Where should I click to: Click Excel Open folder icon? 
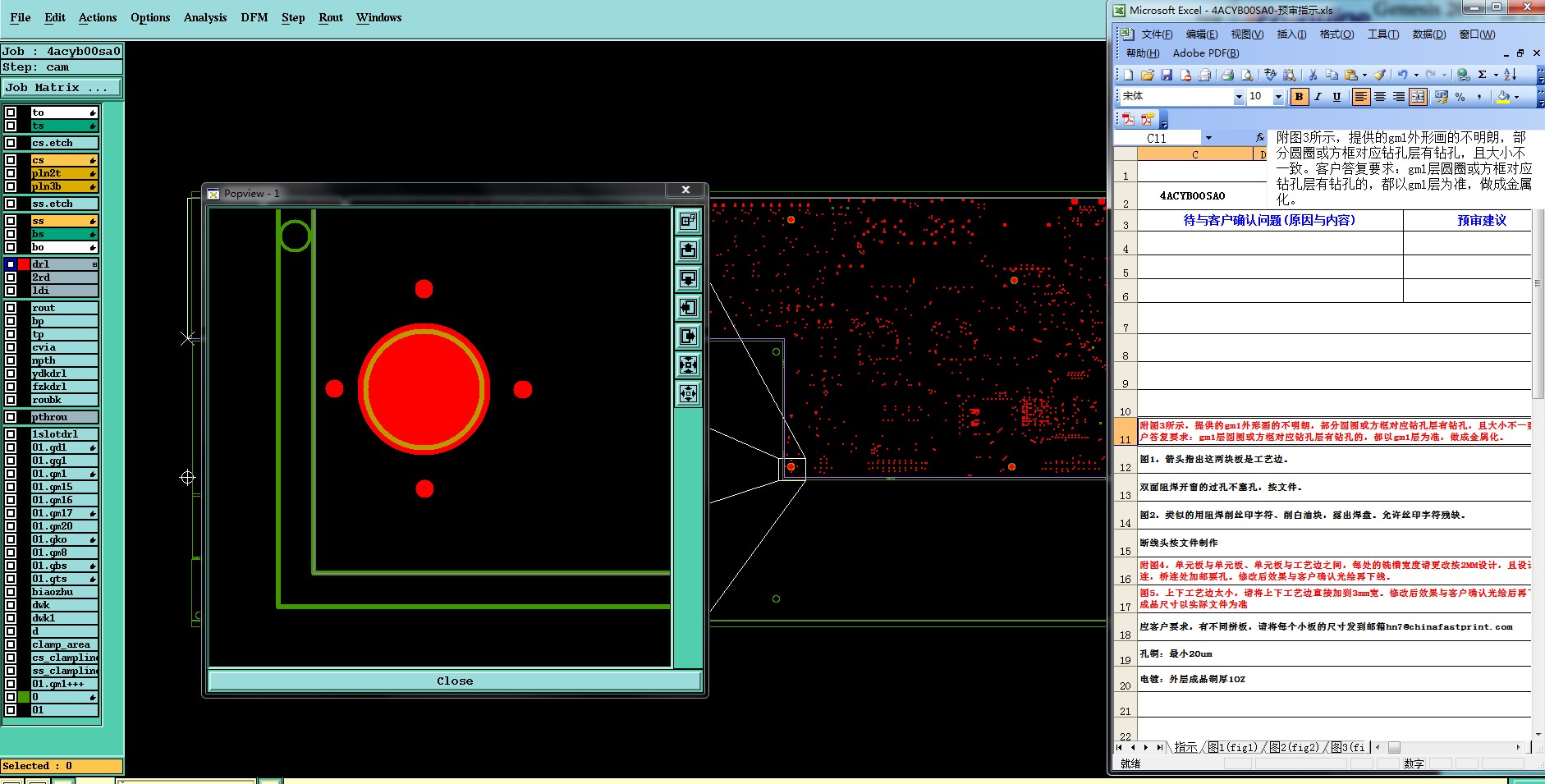click(x=1147, y=75)
